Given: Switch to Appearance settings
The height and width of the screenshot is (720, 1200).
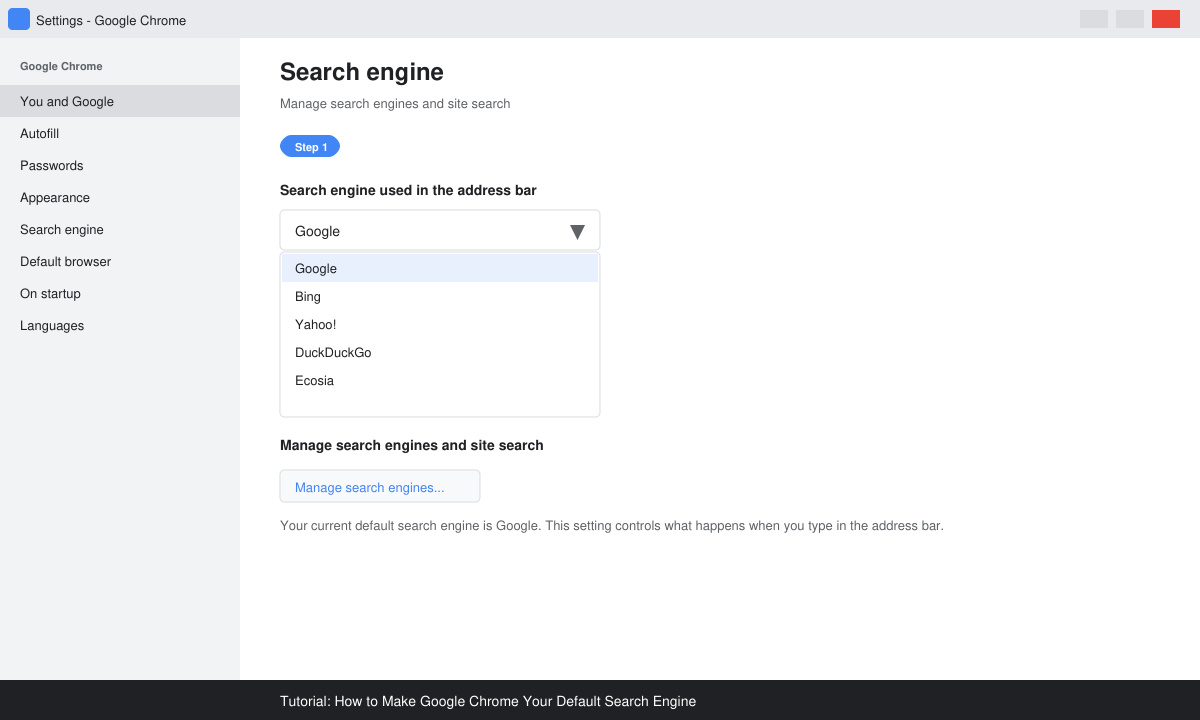Looking at the screenshot, I should click(x=120, y=197).
